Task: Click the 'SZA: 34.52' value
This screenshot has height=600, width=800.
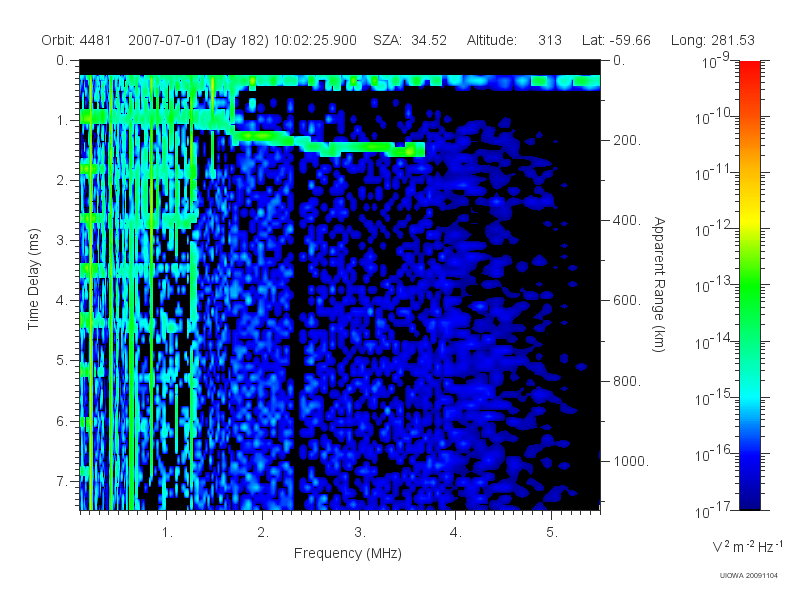Action: [410, 40]
